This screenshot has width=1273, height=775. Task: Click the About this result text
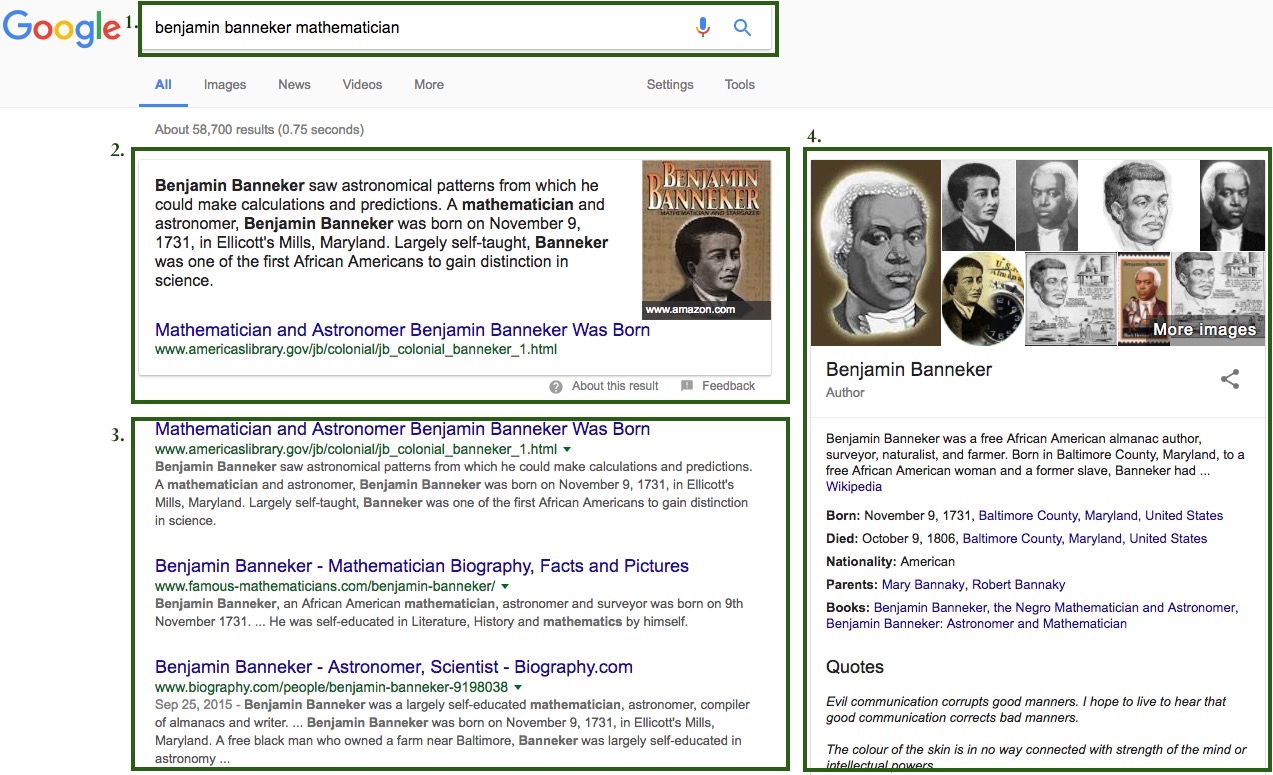(x=615, y=386)
